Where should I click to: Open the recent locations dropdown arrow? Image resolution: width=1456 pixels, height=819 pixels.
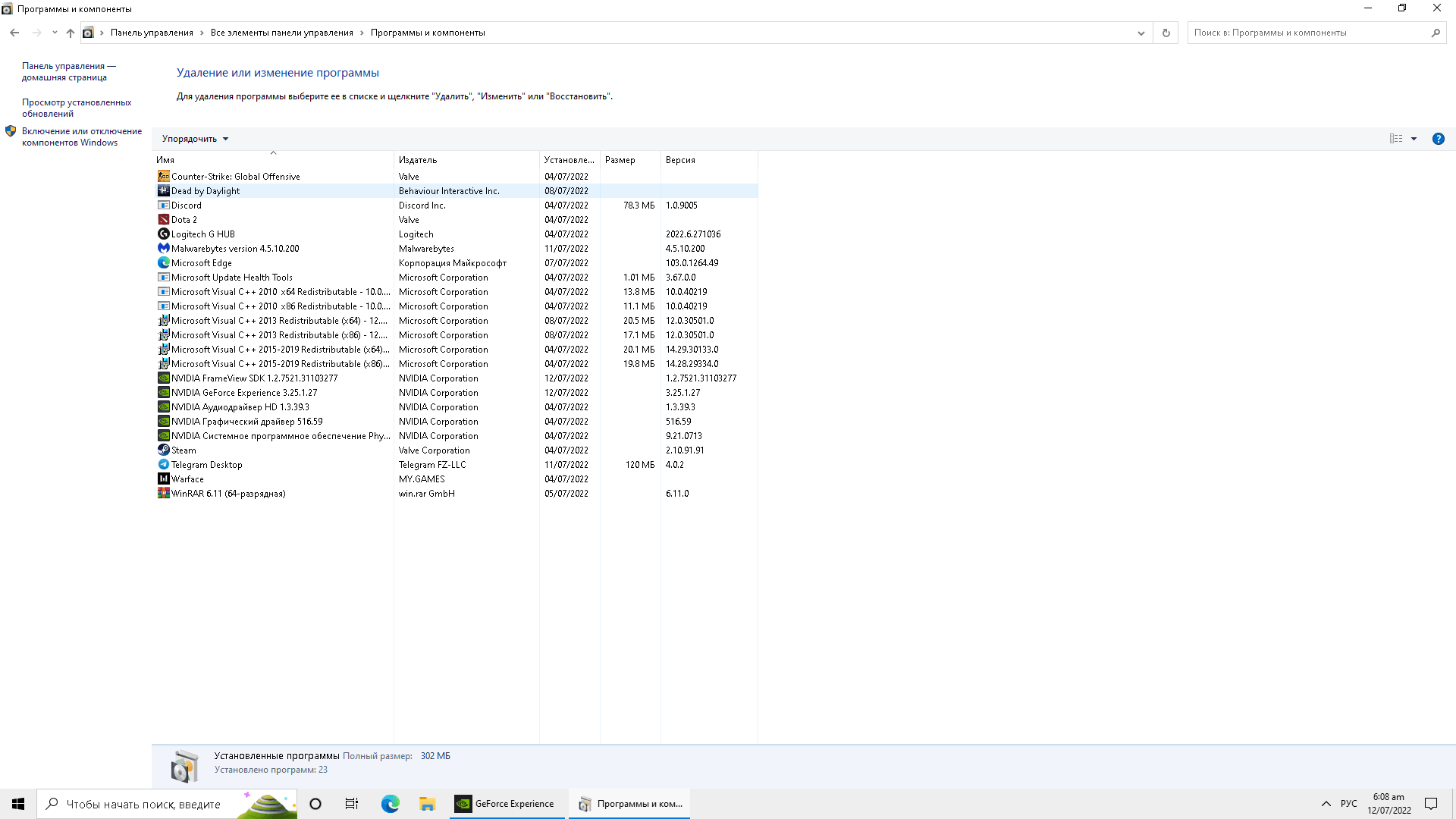55,33
